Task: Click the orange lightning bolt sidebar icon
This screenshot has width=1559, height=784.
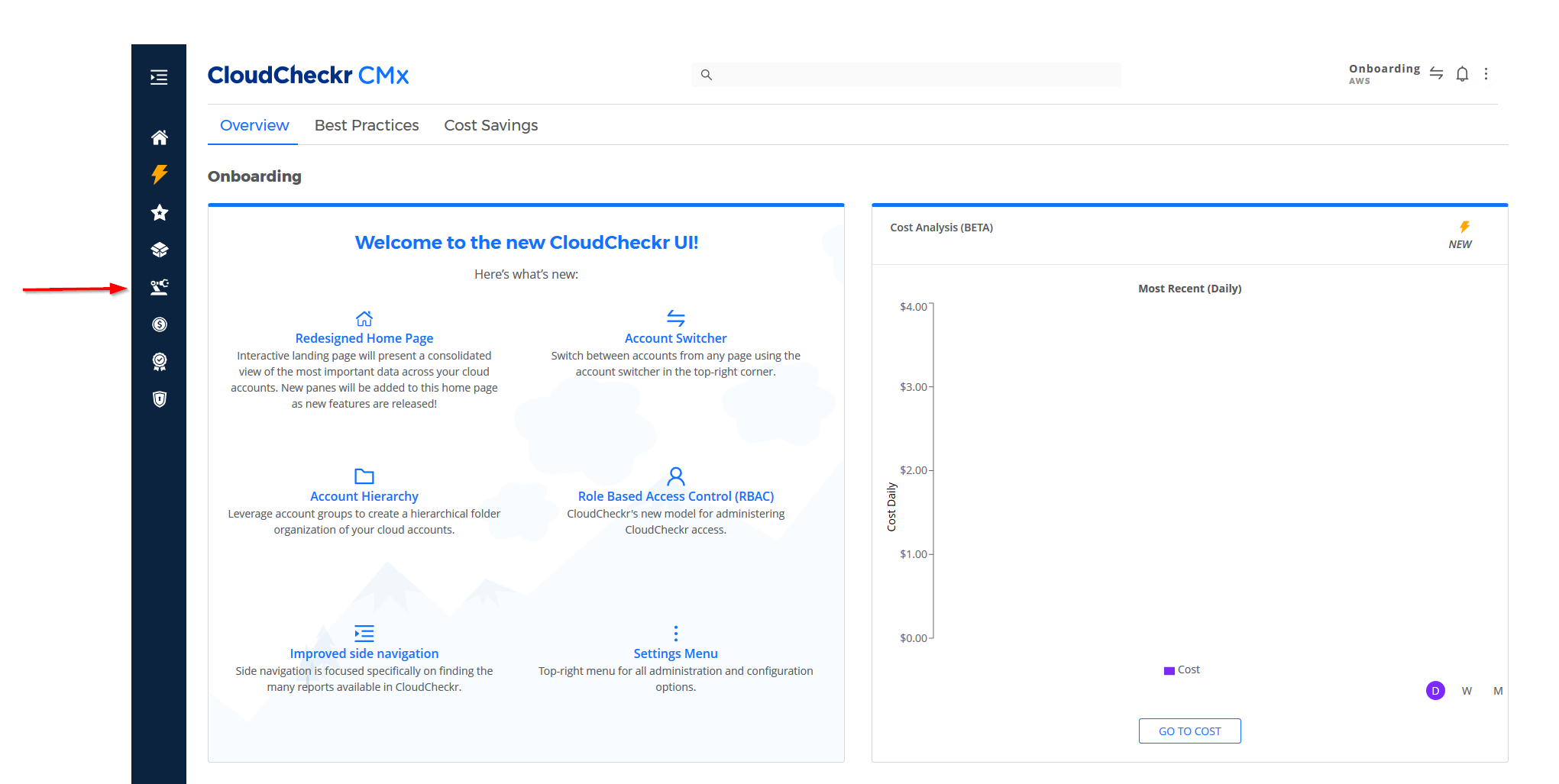Action: pyautogui.click(x=159, y=174)
